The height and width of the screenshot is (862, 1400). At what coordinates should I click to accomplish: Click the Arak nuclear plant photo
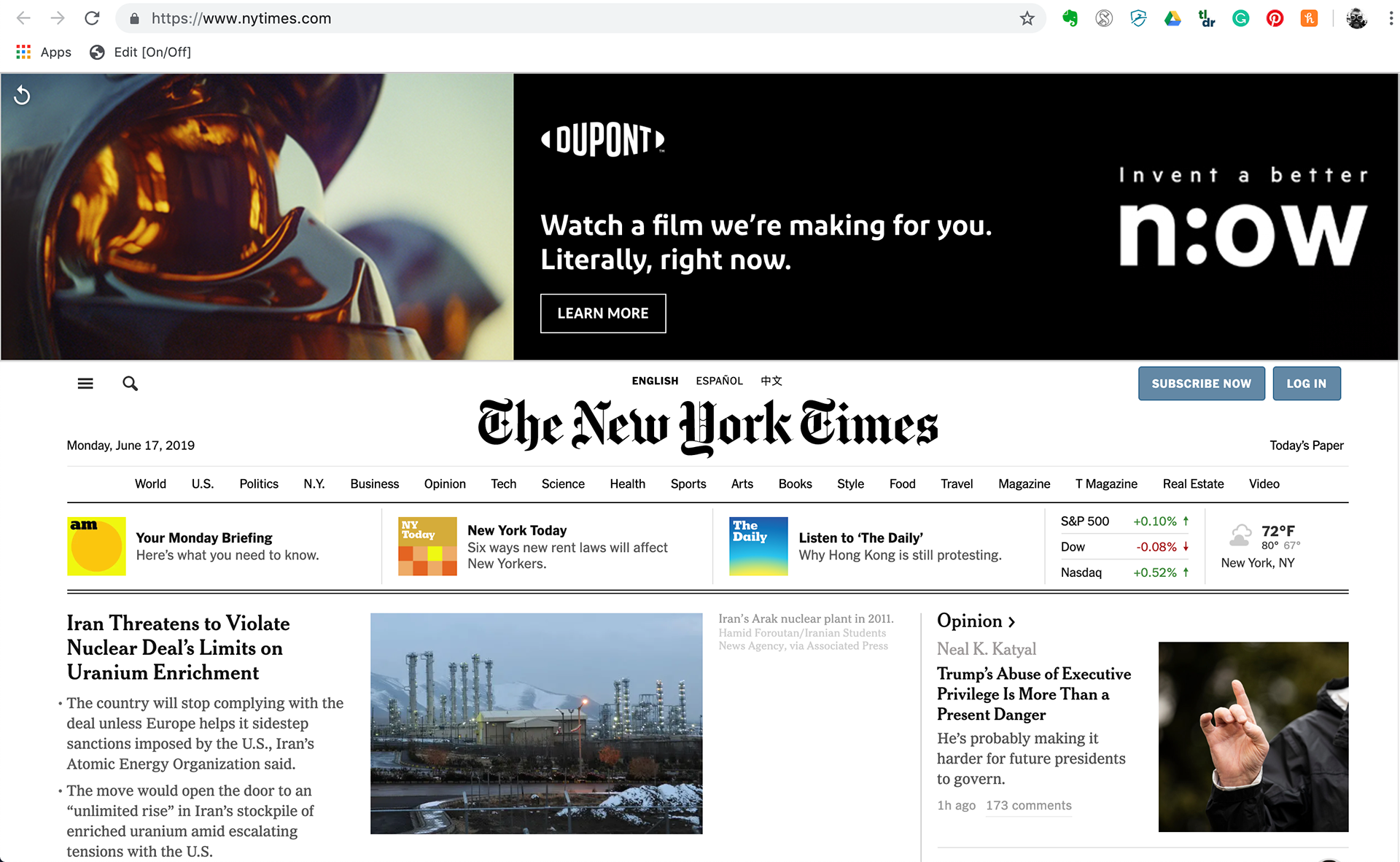pyautogui.click(x=536, y=723)
